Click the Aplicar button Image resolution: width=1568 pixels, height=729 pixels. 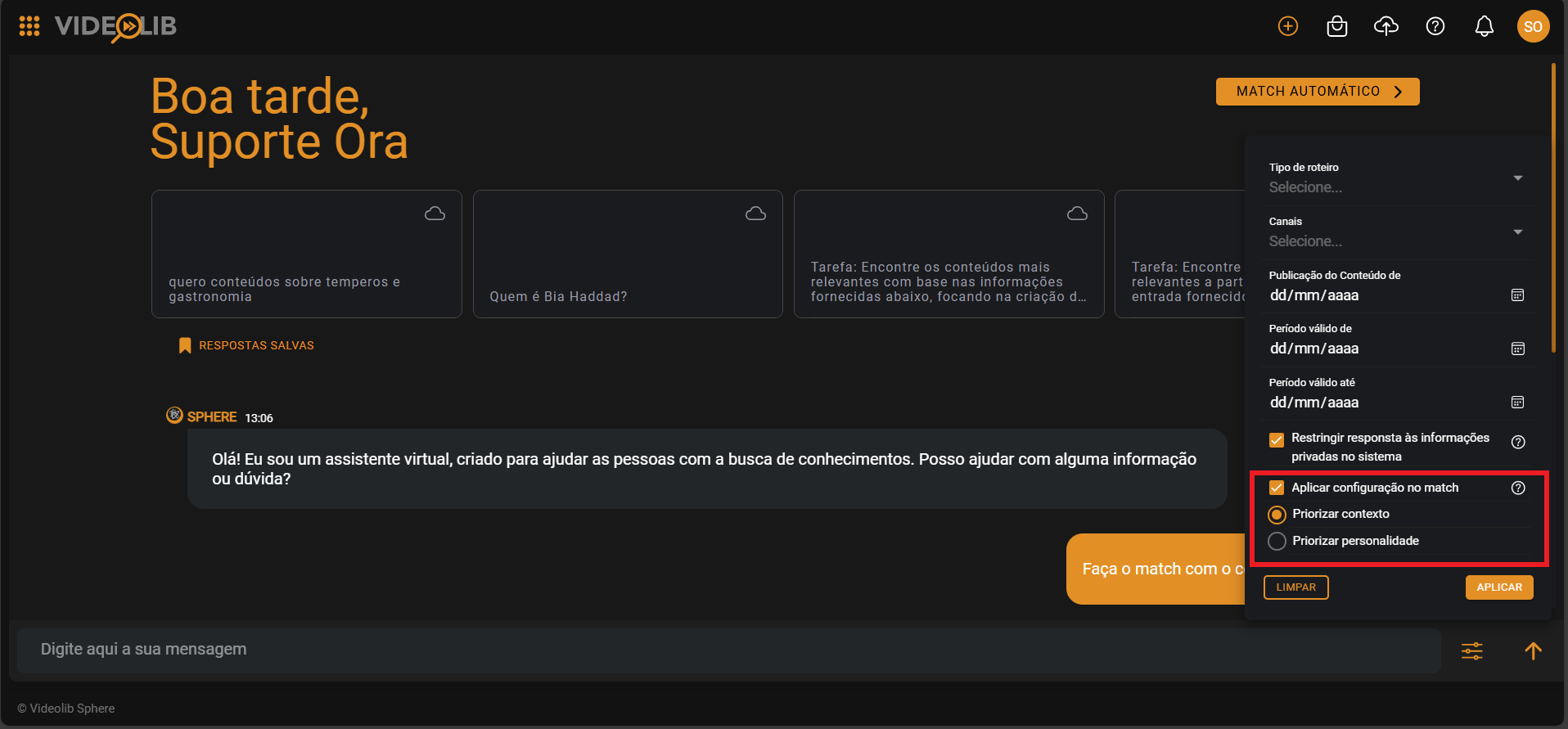click(1499, 587)
